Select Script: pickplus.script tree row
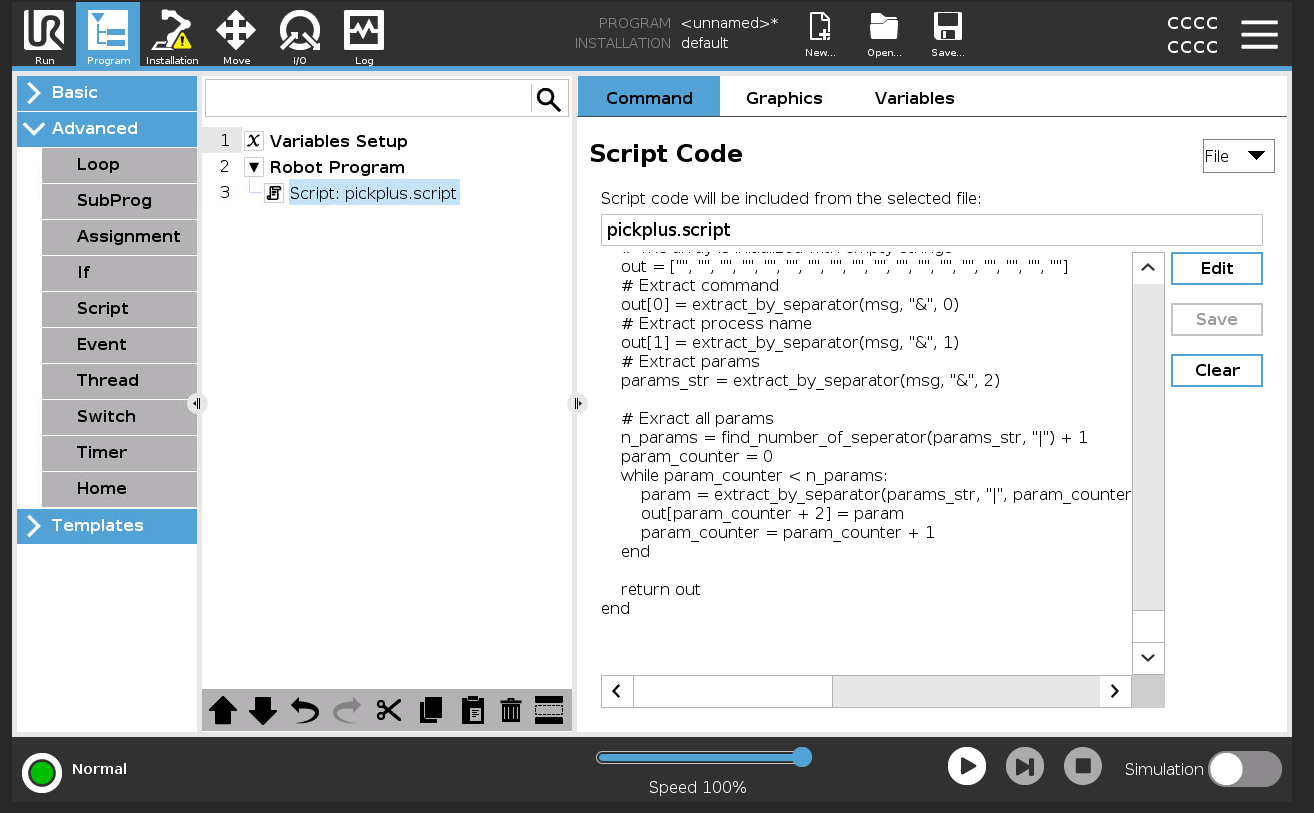 coord(386,193)
